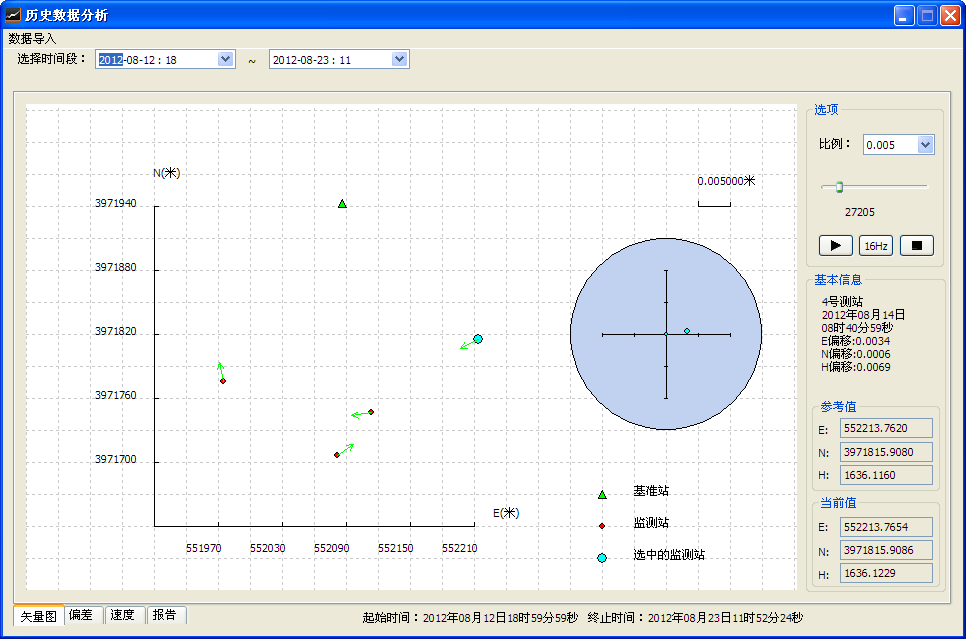The image size is (966, 639).
Task: Switch to the 矢量图 tab
Action: coord(38,616)
